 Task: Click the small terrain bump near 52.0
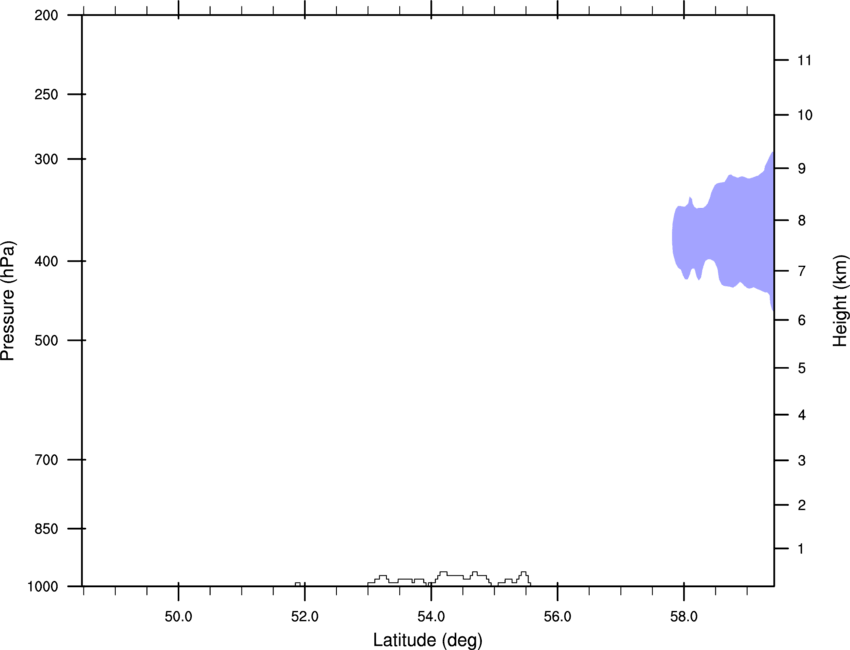click(298, 584)
